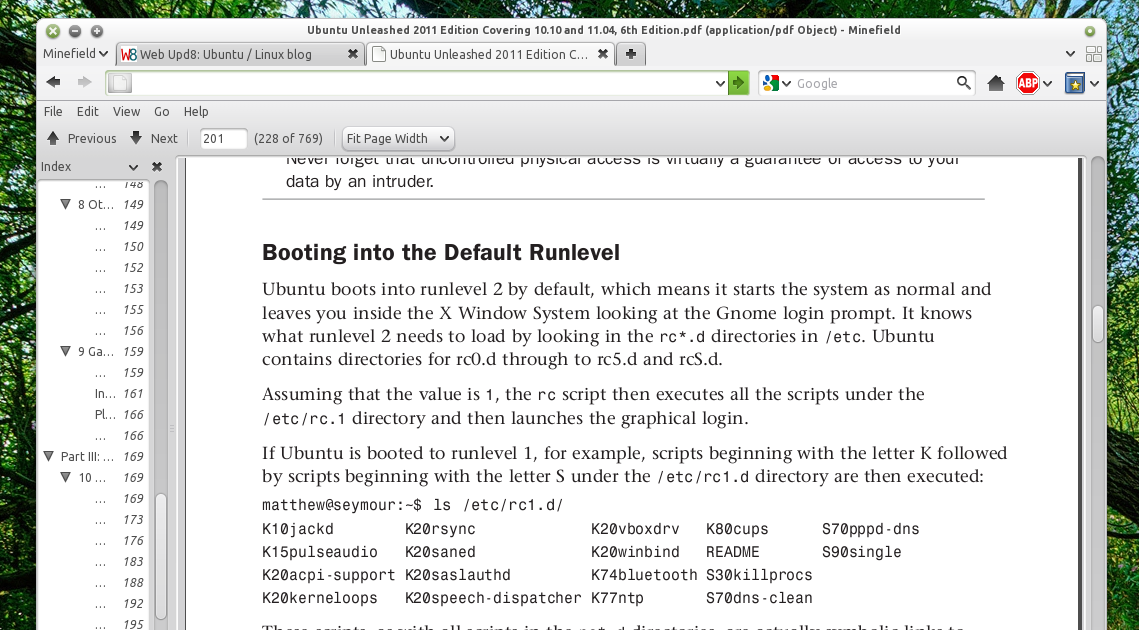Click the PDF document vertical scrollbar thumb
Viewport: 1139px width, 630px height.
tap(1098, 323)
